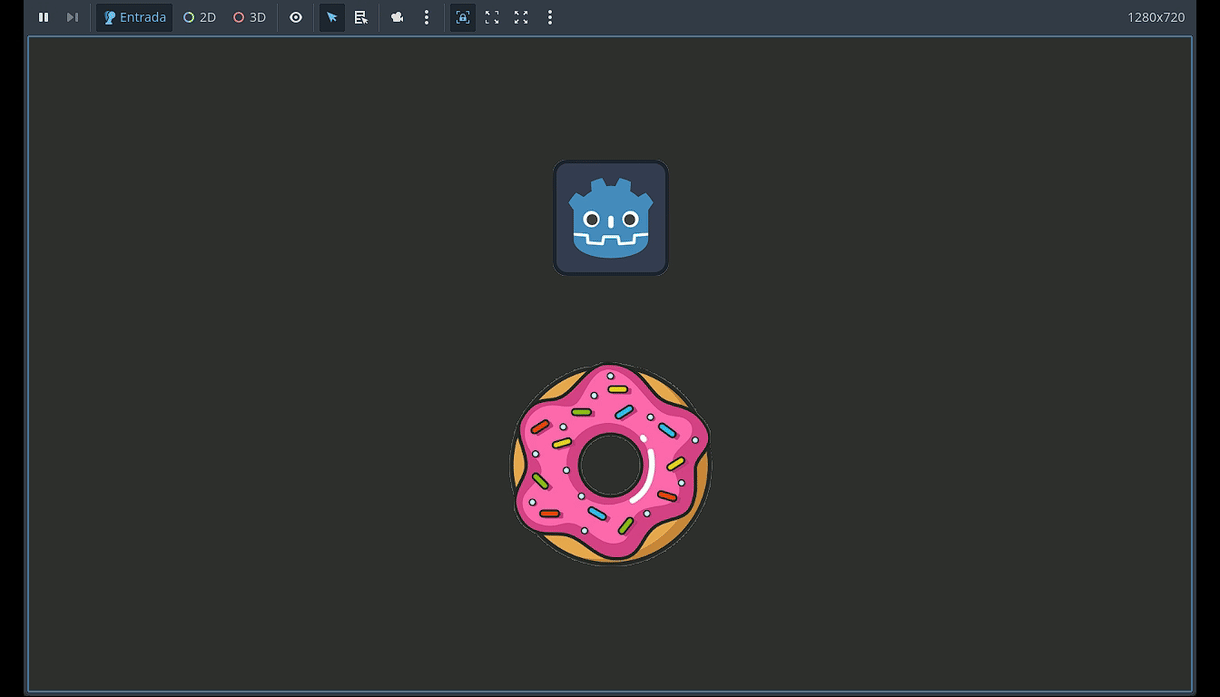Choose the list select tool

click(361, 17)
